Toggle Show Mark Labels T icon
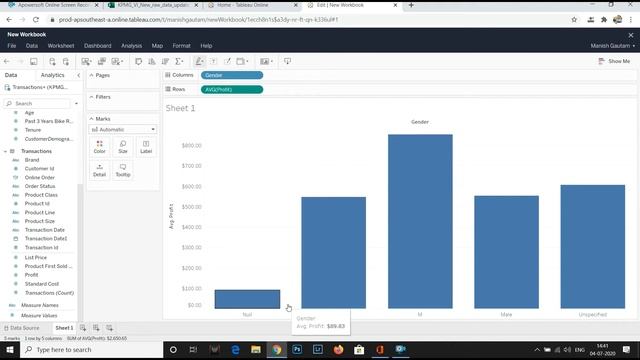Screen dimensions: 640x360 (x=213, y=61)
